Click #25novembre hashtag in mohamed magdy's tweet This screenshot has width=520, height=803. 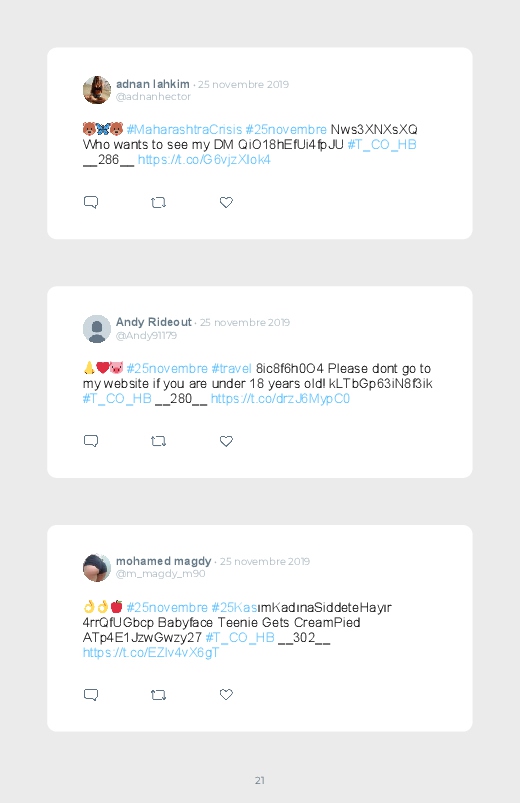[x=167, y=607]
